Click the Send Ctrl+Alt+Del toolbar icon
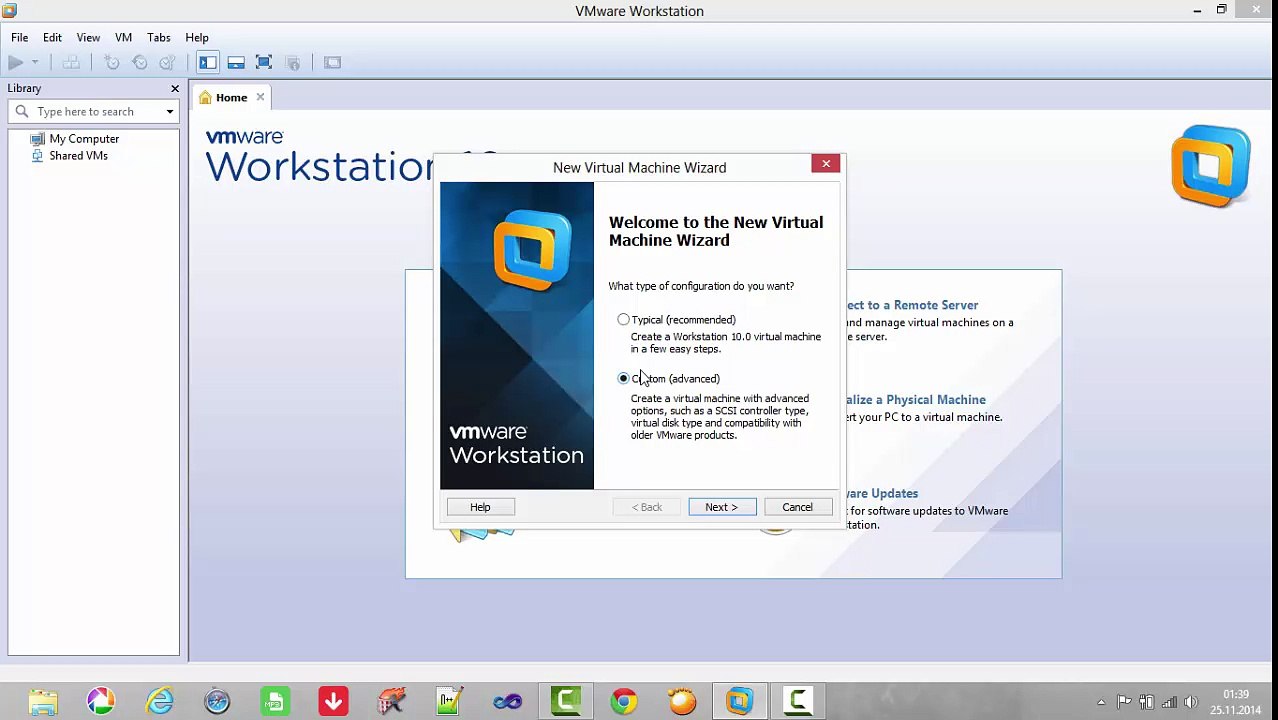Screen dimensions: 1278x720 coord(71,63)
